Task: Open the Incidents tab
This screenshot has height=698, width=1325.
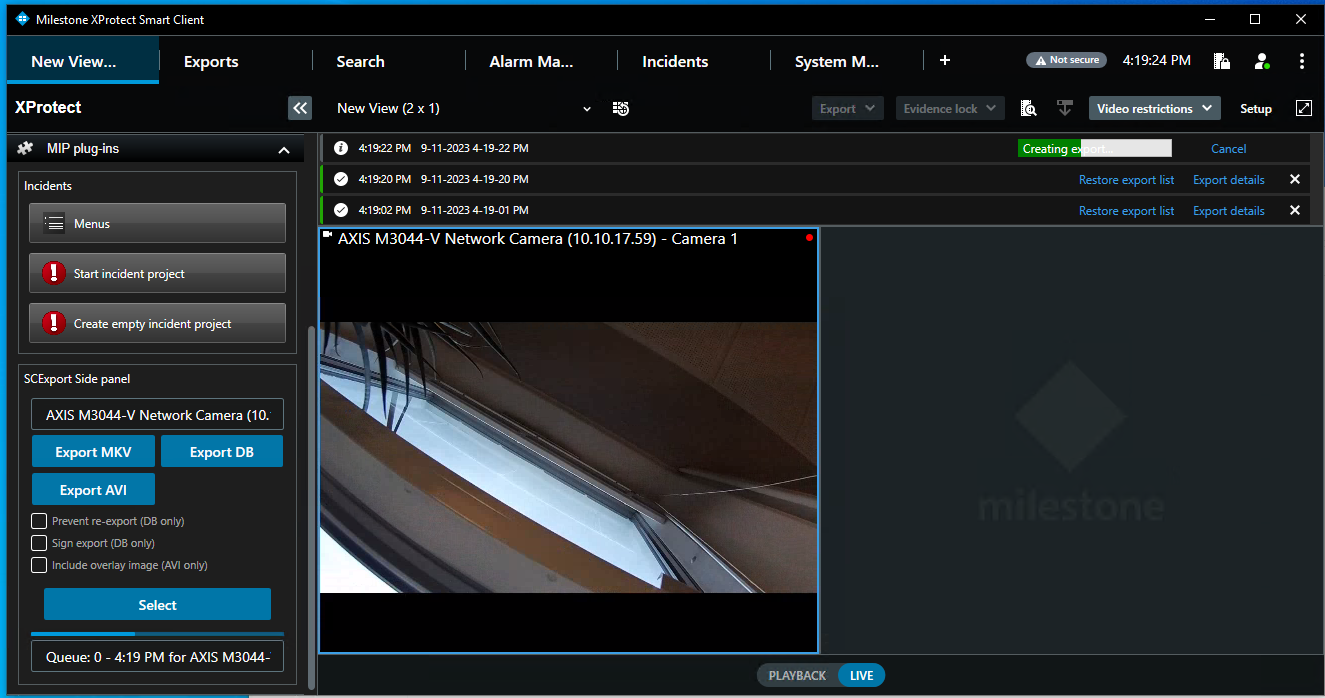Action: [x=675, y=61]
